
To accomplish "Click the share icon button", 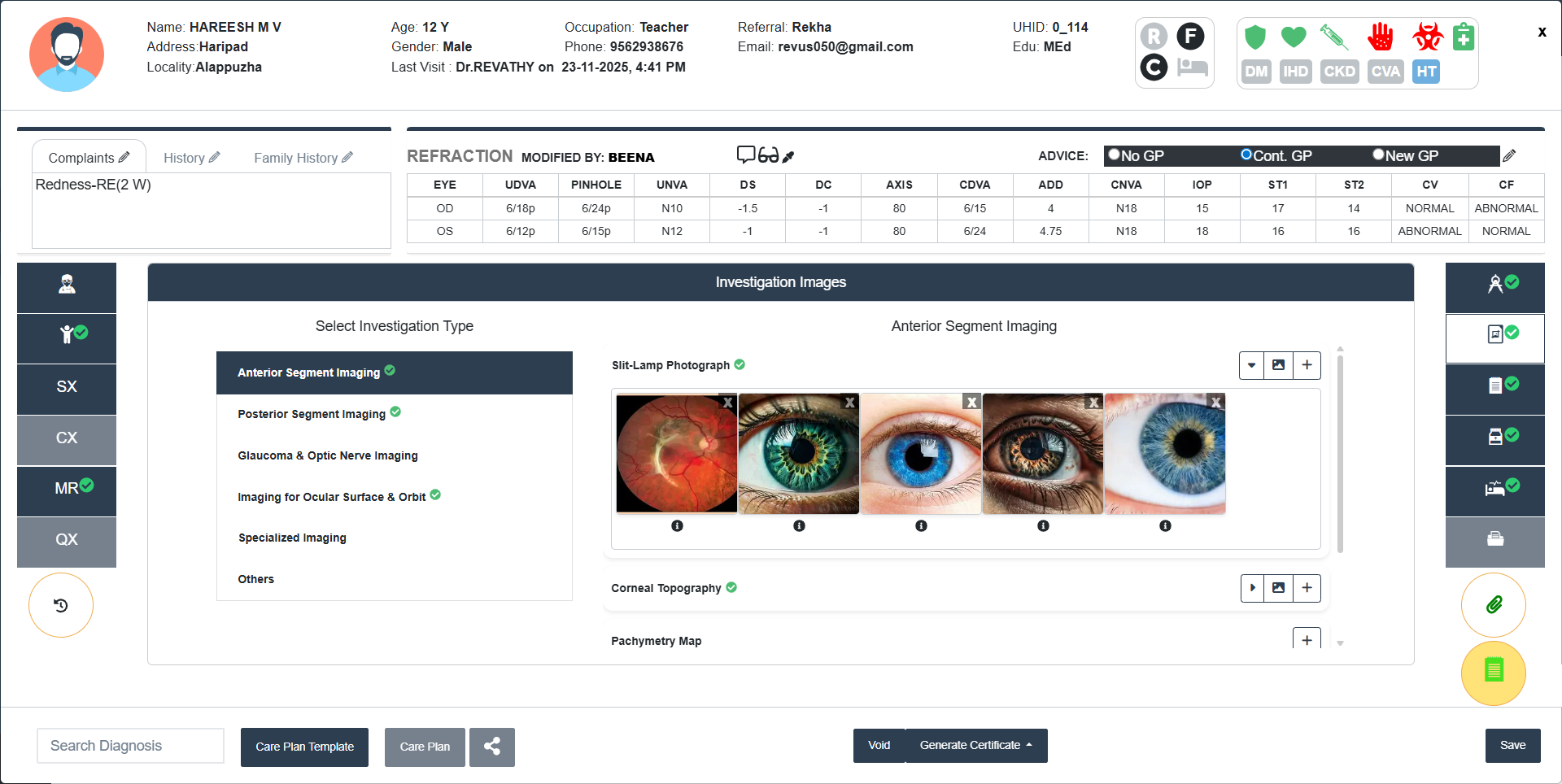I will pyautogui.click(x=492, y=747).
